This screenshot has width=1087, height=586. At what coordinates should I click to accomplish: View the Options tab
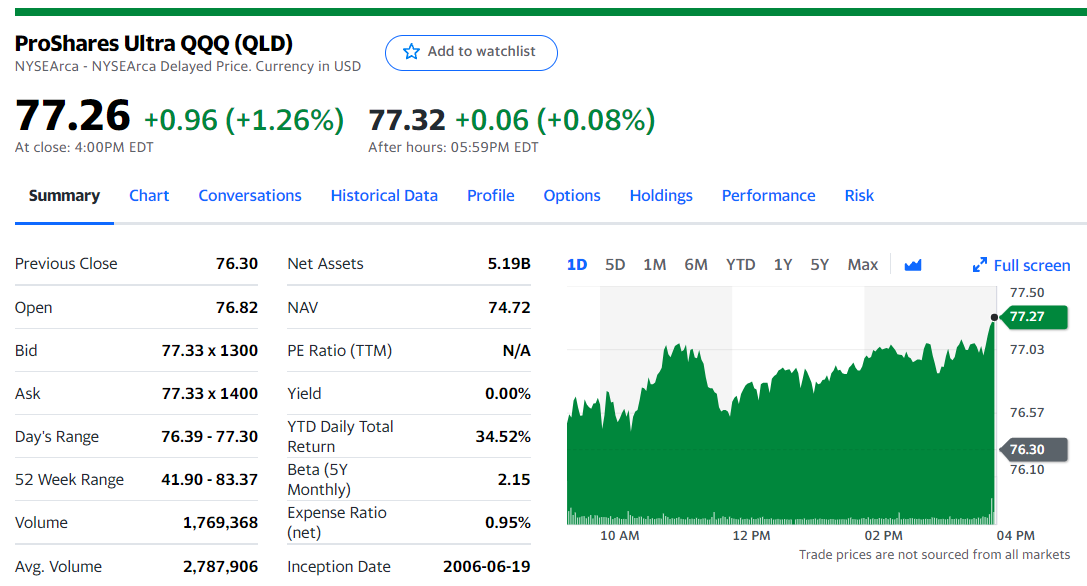click(x=572, y=196)
